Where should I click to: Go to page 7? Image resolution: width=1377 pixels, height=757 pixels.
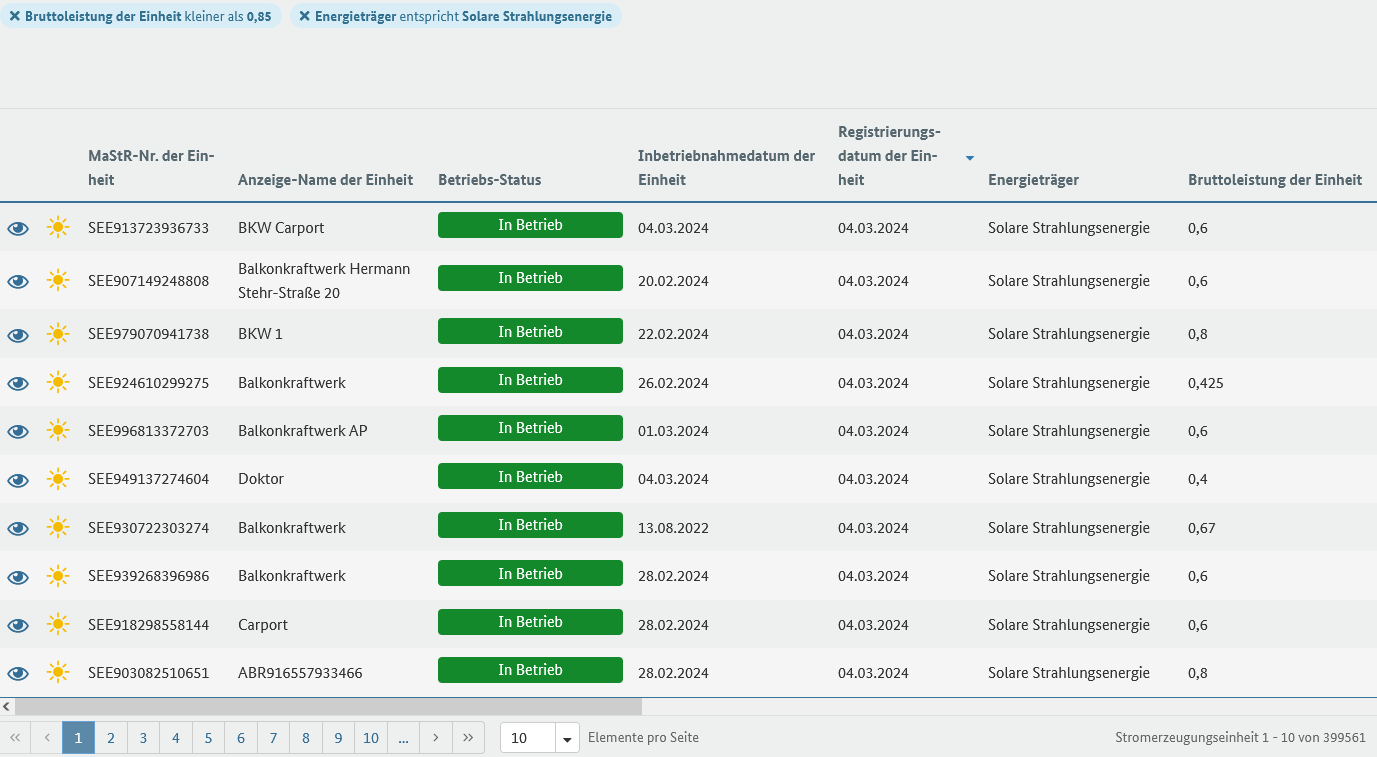(273, 738)
